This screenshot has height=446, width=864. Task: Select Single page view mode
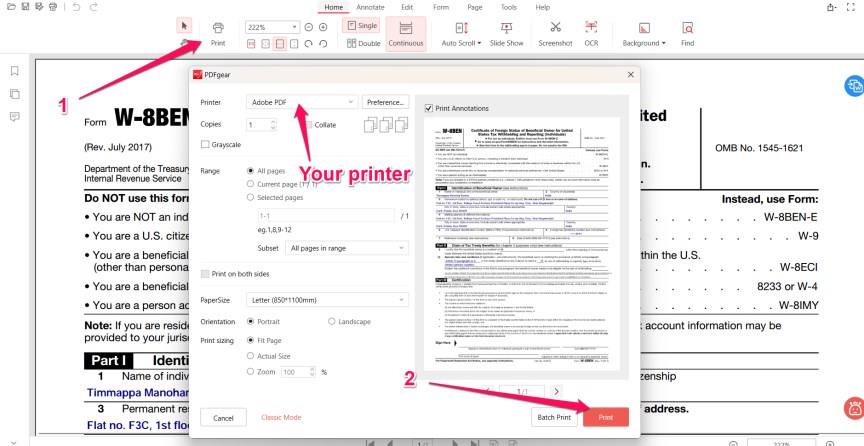tap(361, 25)
